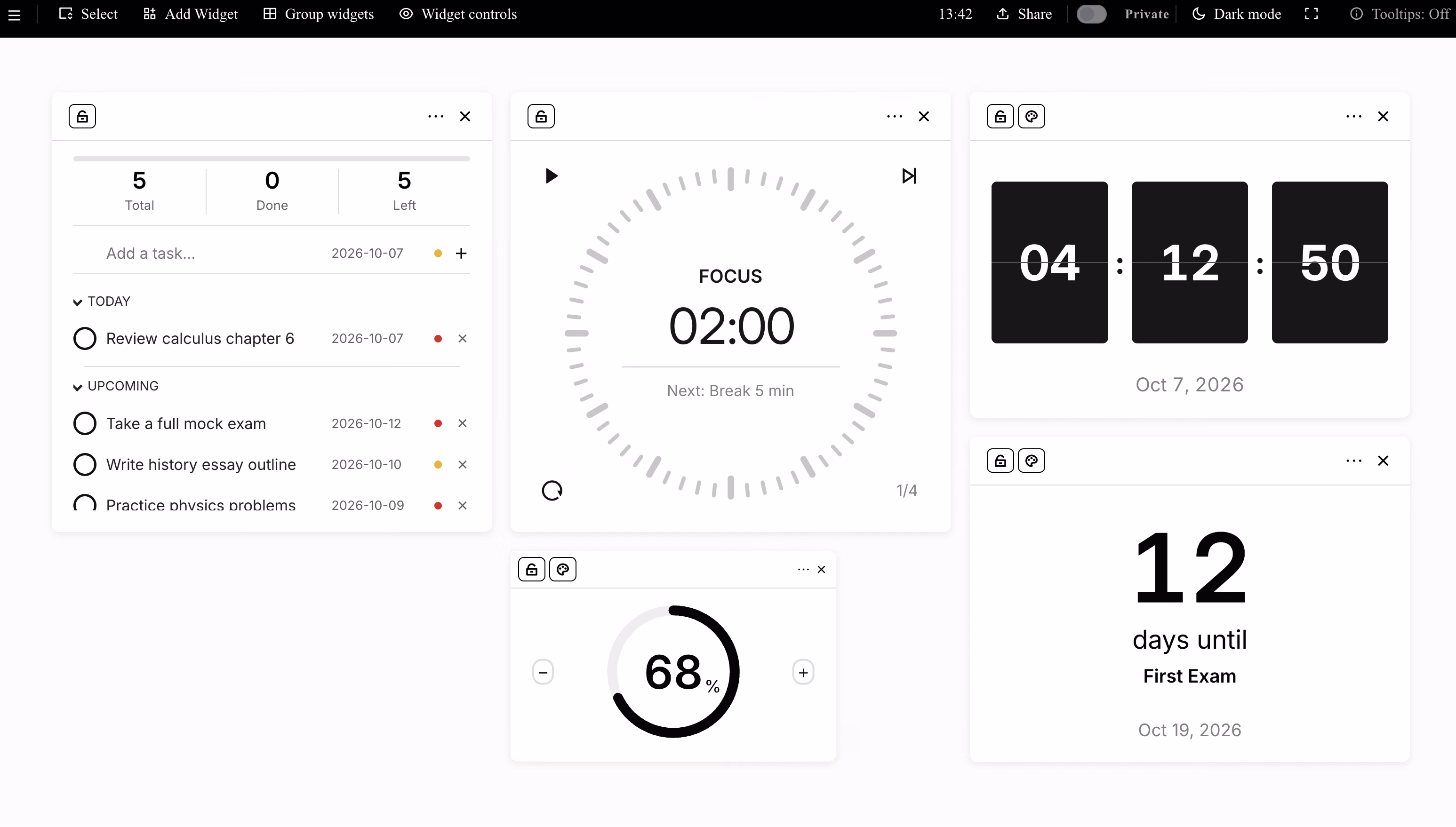Image resolution: width=1456 pixels, height=827 pixels.
Task: Collapse the TODAY section
Action: (102, 302)
